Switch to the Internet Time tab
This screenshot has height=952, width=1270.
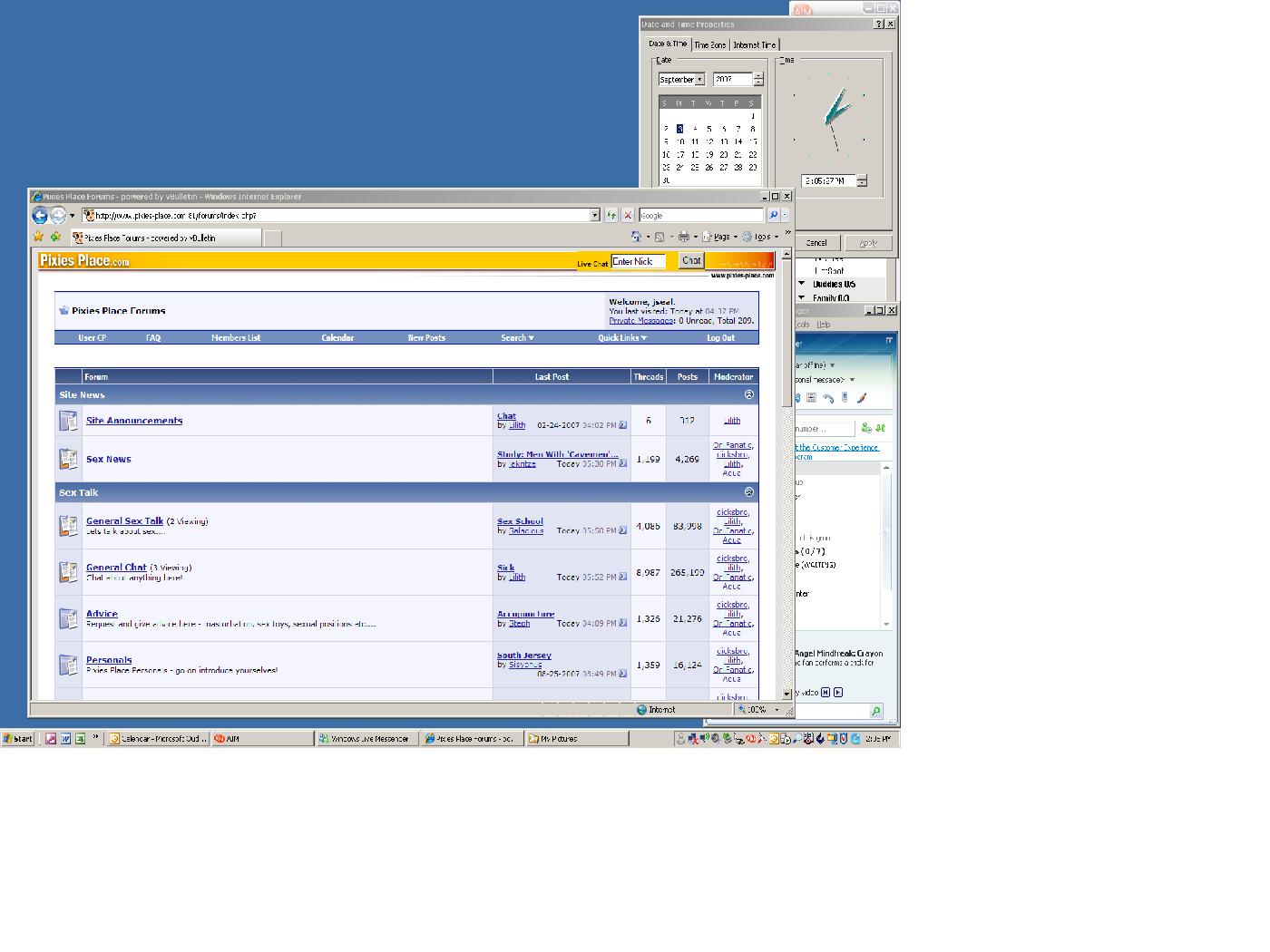point(754,44)
